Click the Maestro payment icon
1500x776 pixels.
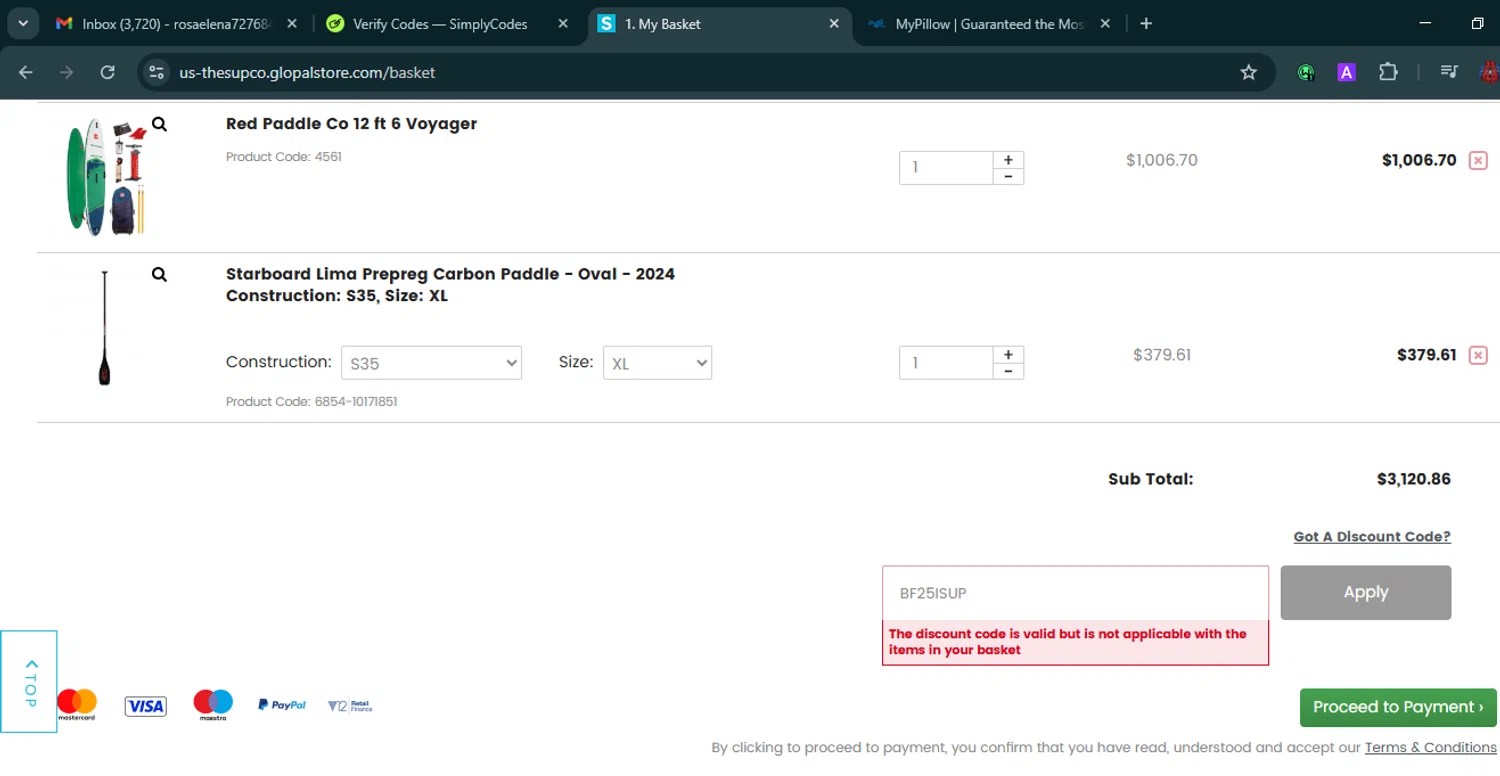(x=213, y=705)
